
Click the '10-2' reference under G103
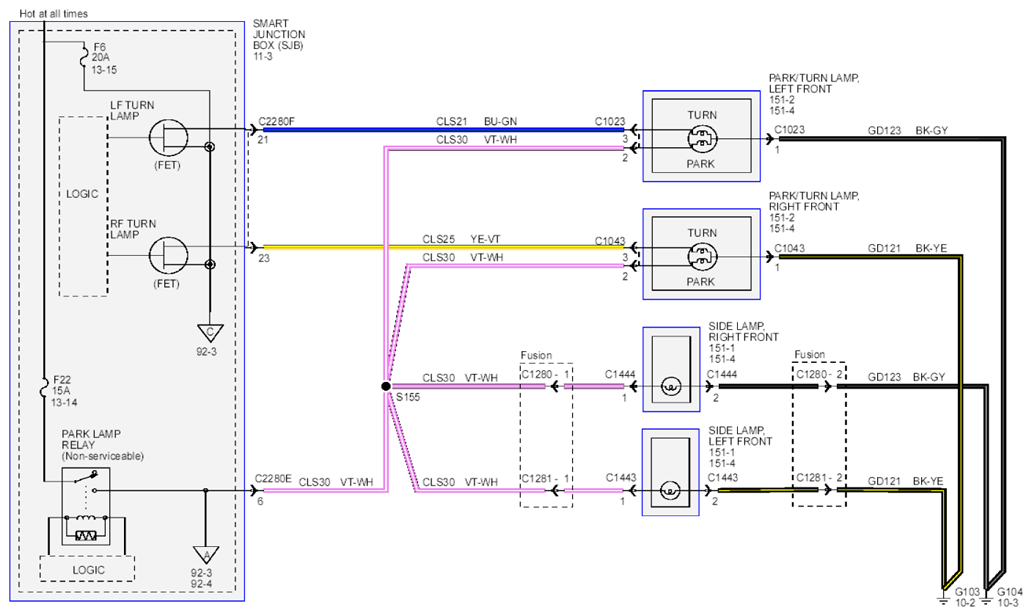pyautogui.click(x=964, y=603)
